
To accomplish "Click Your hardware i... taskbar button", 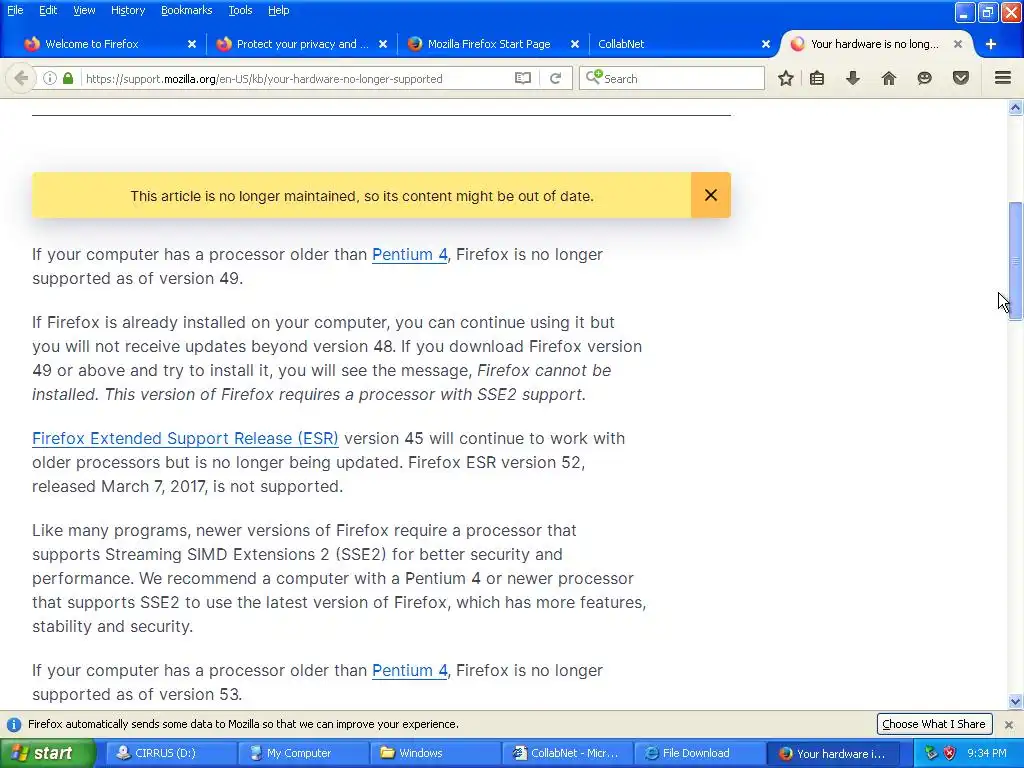I will 833,753.
